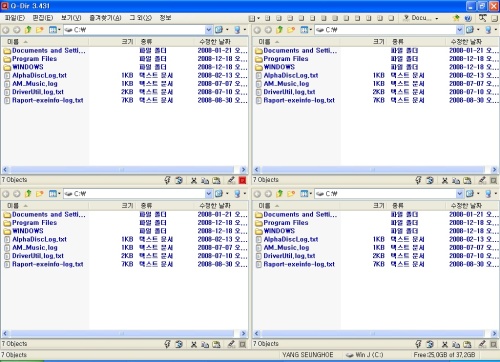Sort by 수정한 날짜 column in bottom-right pane
Screen dimensions: 500x362
[472, 206]
